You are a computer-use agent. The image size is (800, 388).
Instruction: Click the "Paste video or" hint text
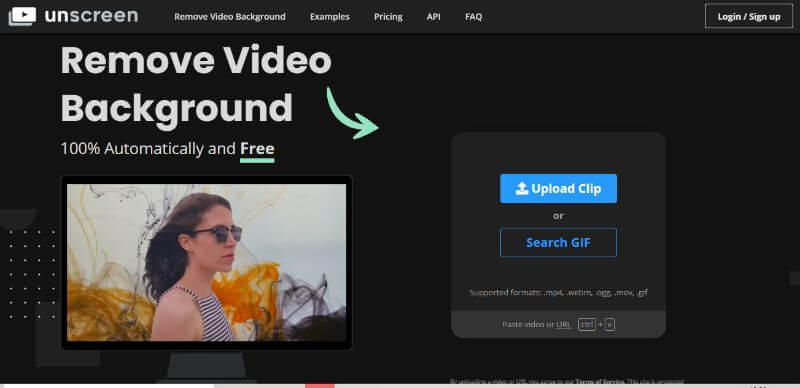pyautogui.click(x=528, y=324)
